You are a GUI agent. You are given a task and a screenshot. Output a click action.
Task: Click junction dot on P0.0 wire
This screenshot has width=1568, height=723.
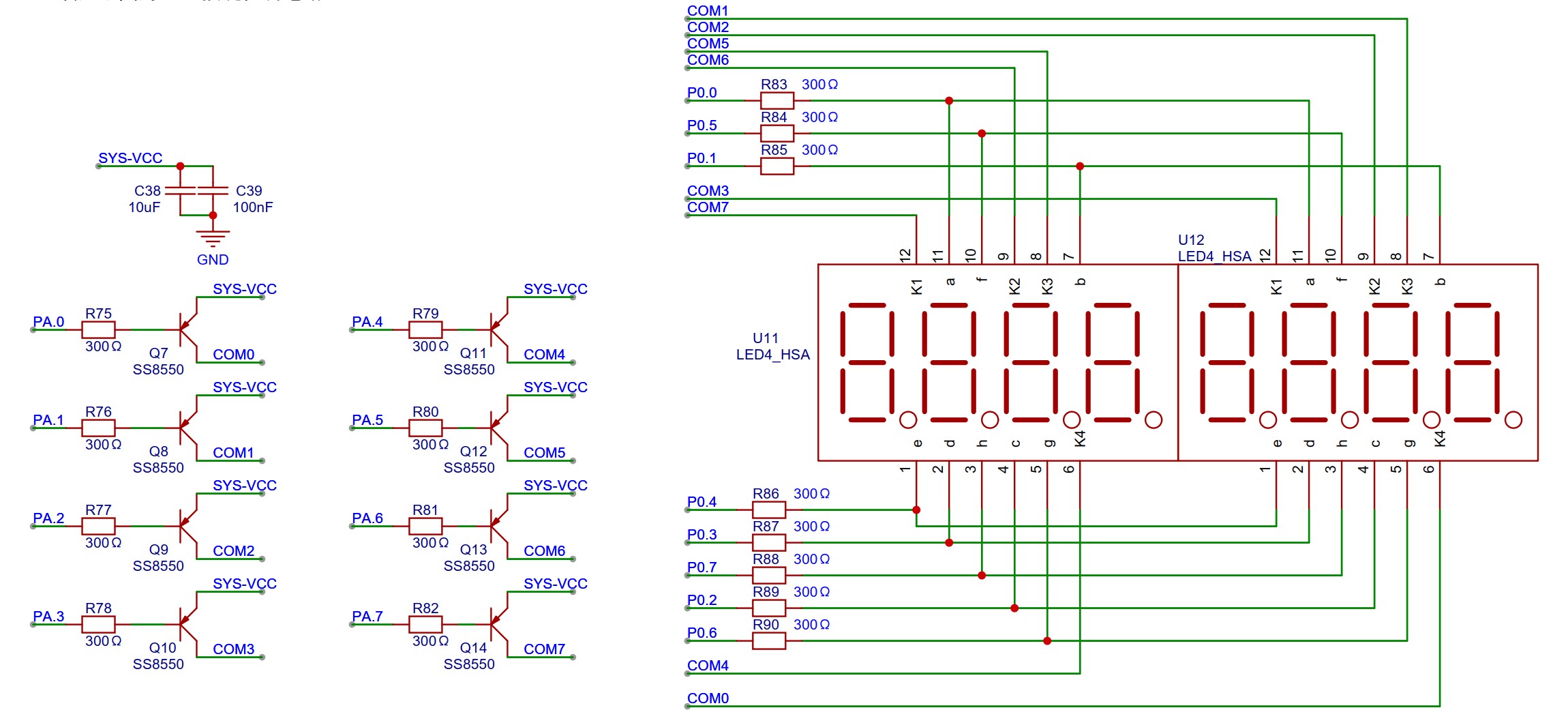click(949, 100)
